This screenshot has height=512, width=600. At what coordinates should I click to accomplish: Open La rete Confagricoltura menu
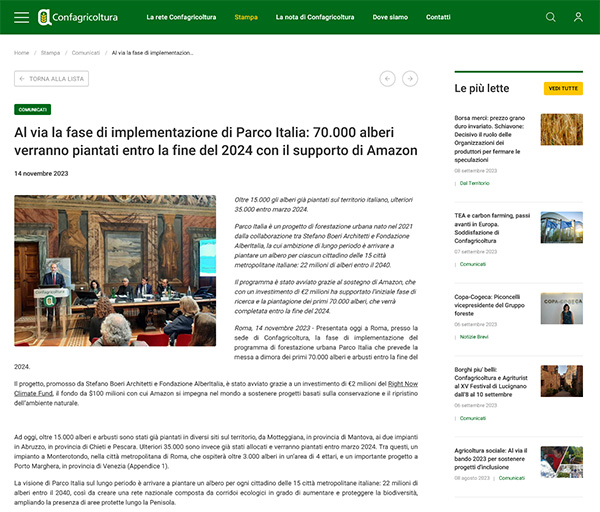[181, 17]
